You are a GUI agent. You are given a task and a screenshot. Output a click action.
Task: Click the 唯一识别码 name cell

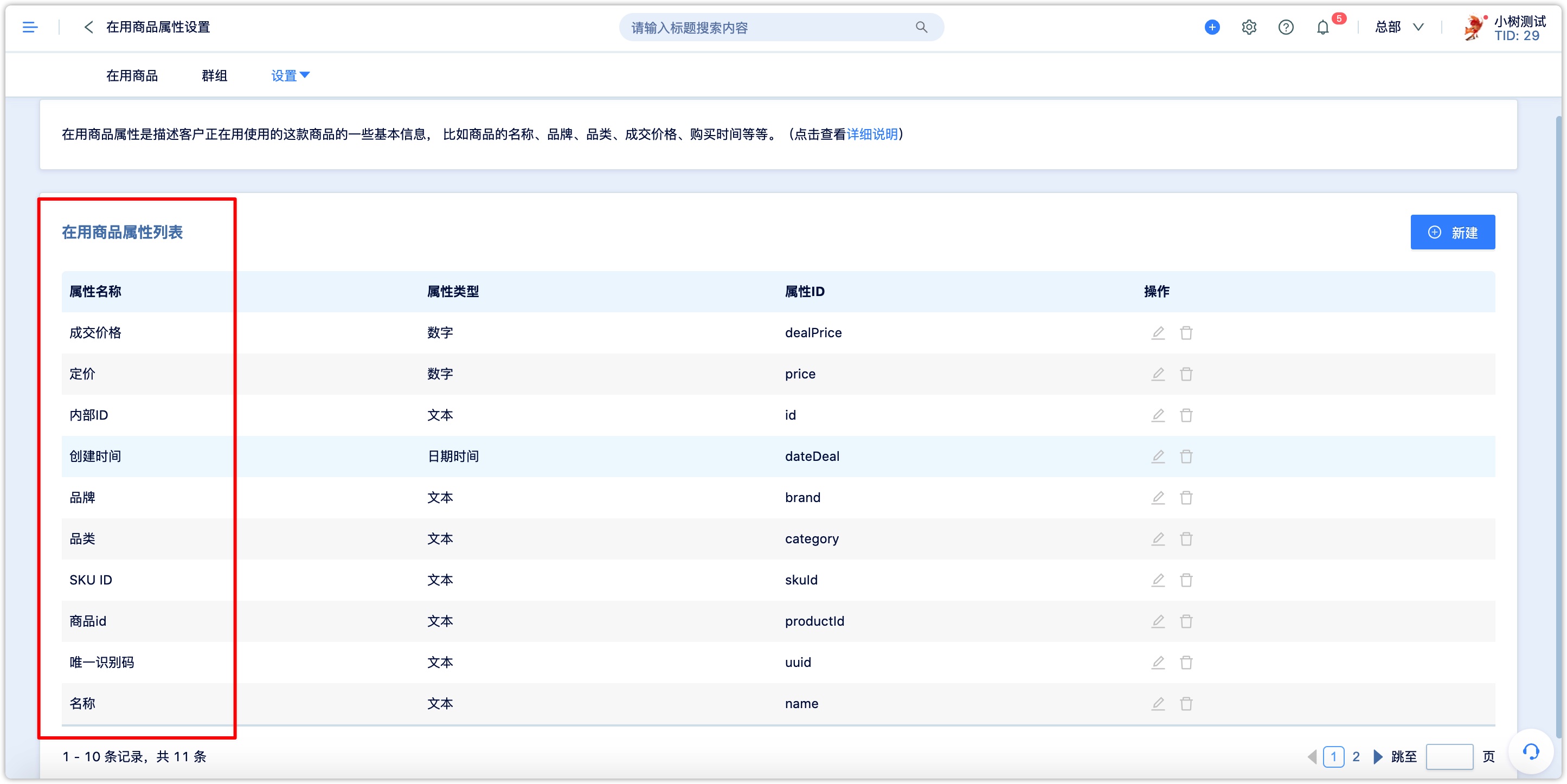click(101, 663)
